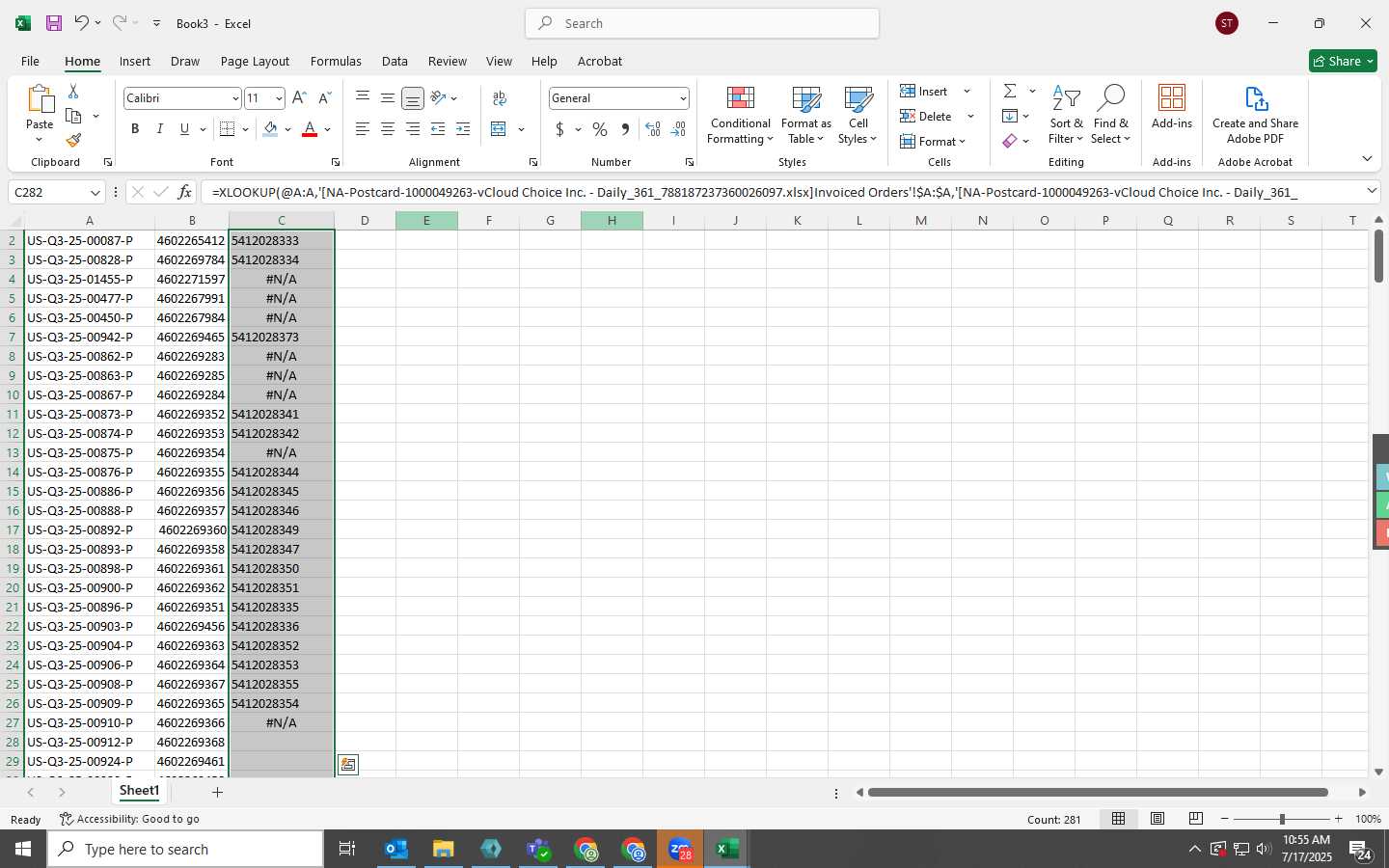Select the Sheet1 tab

click(x=139, y=791)
